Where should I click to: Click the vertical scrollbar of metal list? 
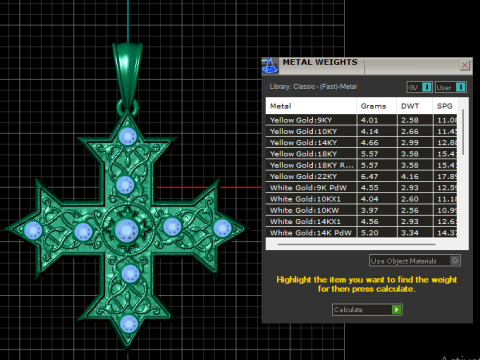point(463,133)
